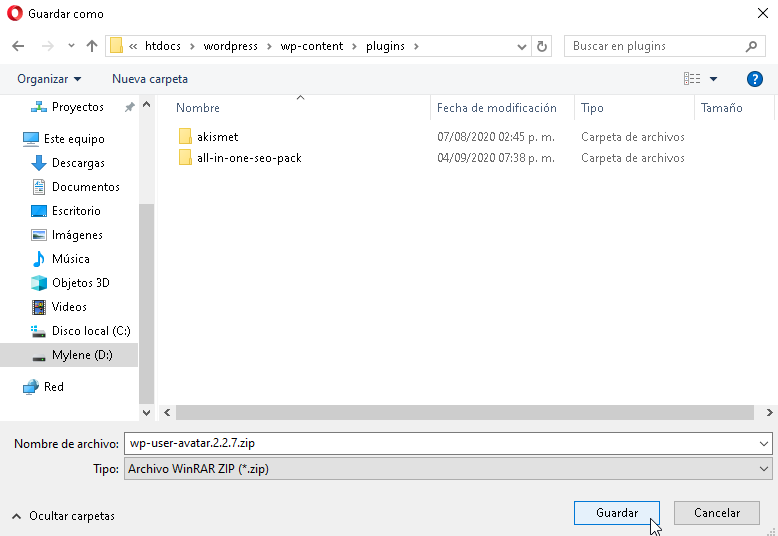Expand the chevron after wordpress breadcrumb

point(269,47)
